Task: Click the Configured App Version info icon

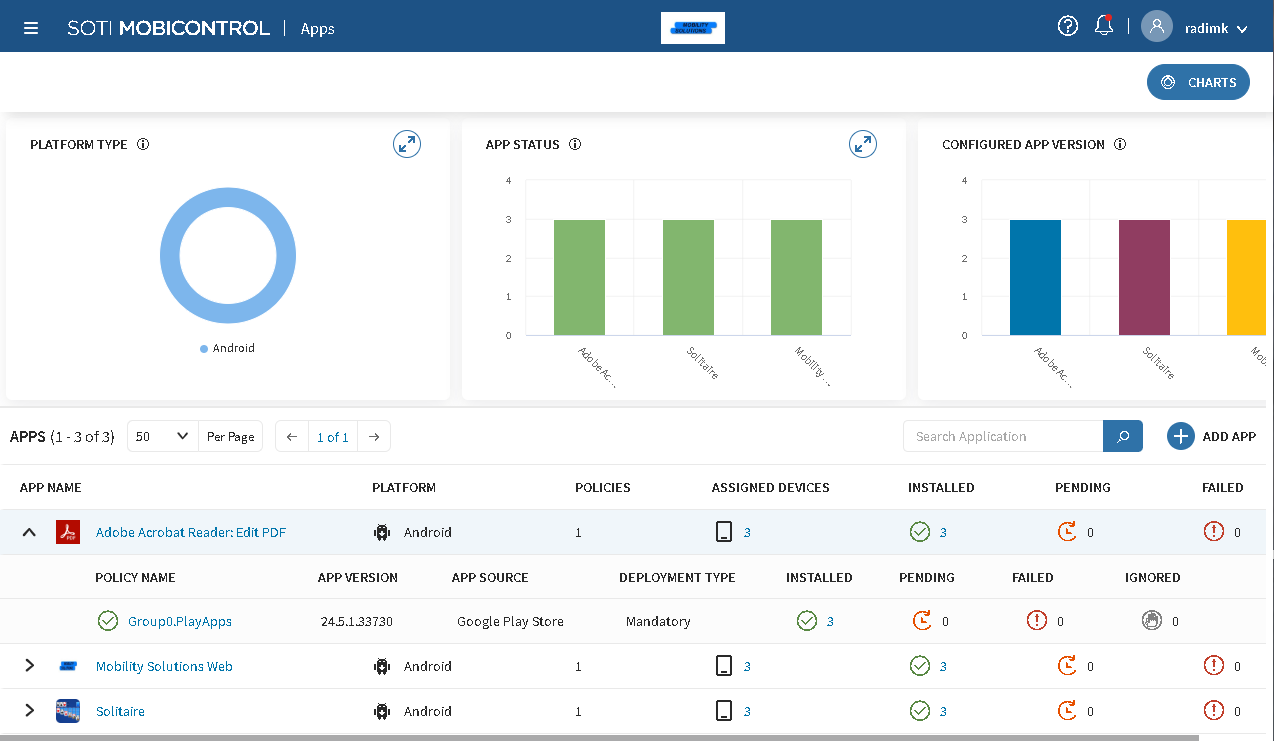Action: [x=1120, y=144]
